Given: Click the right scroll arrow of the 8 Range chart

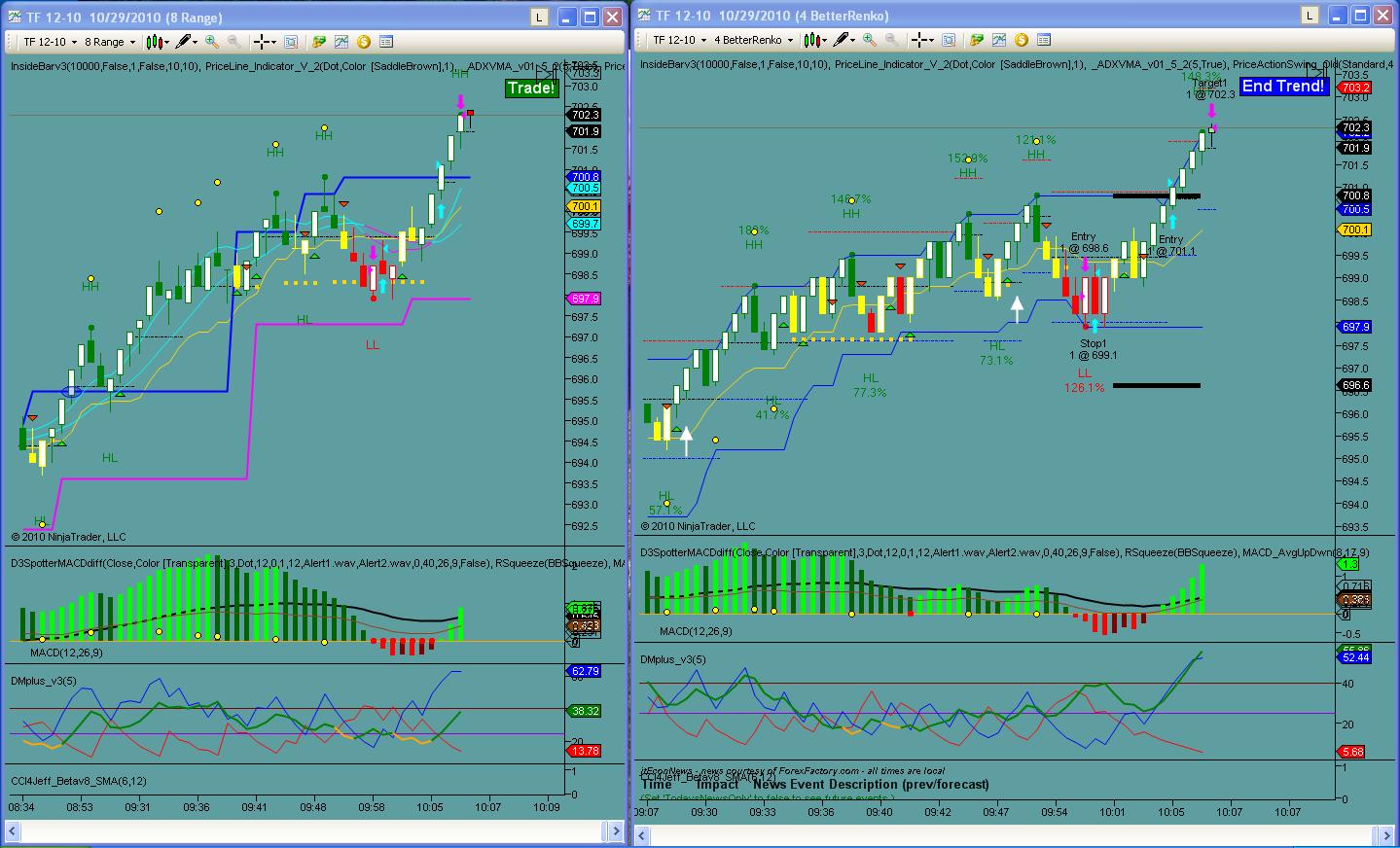Looking at the screenshot, I should point(615,831).
